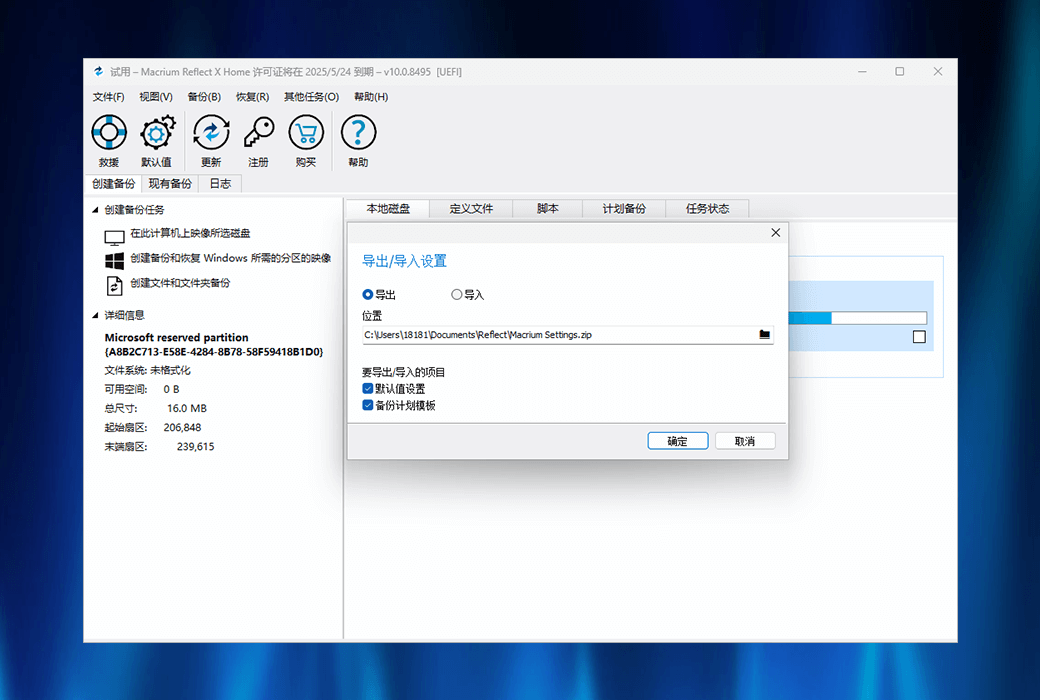
Task: Click the Windows logo backup task icon
Action: [x=114, y=260]
